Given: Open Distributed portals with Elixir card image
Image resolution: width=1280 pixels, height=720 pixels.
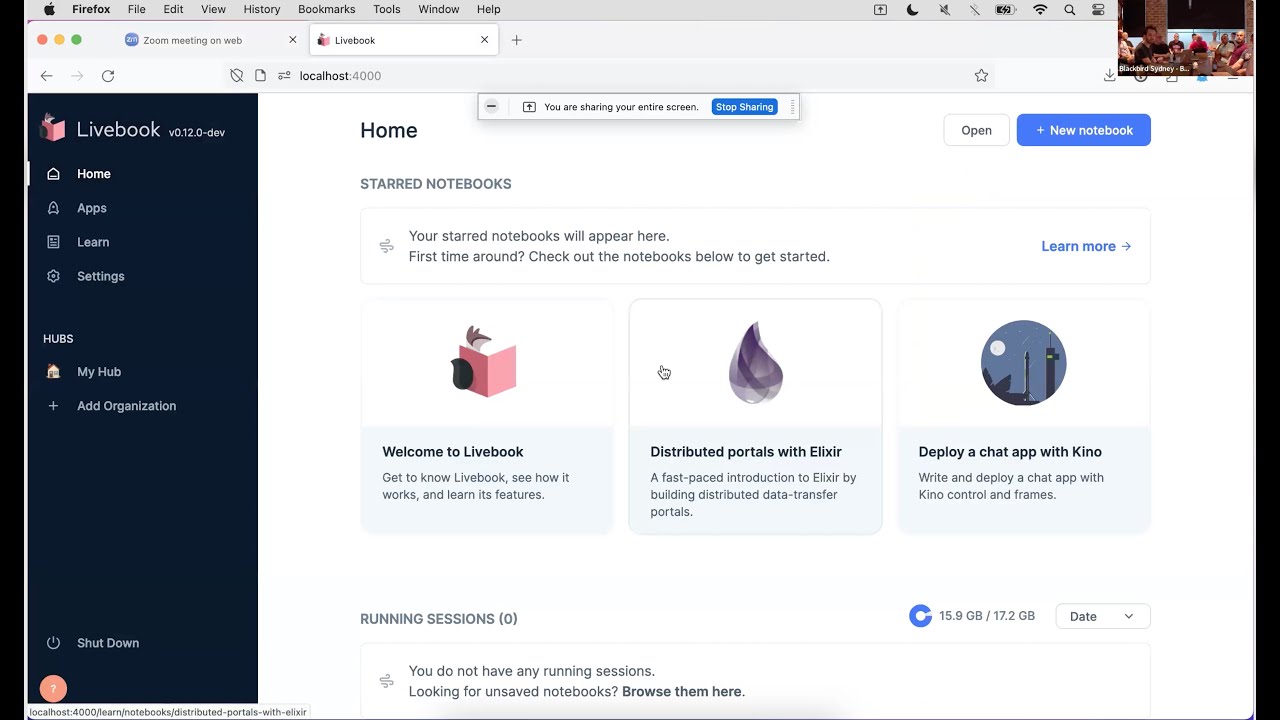Looking at the screenshot, I should [756, 362].
